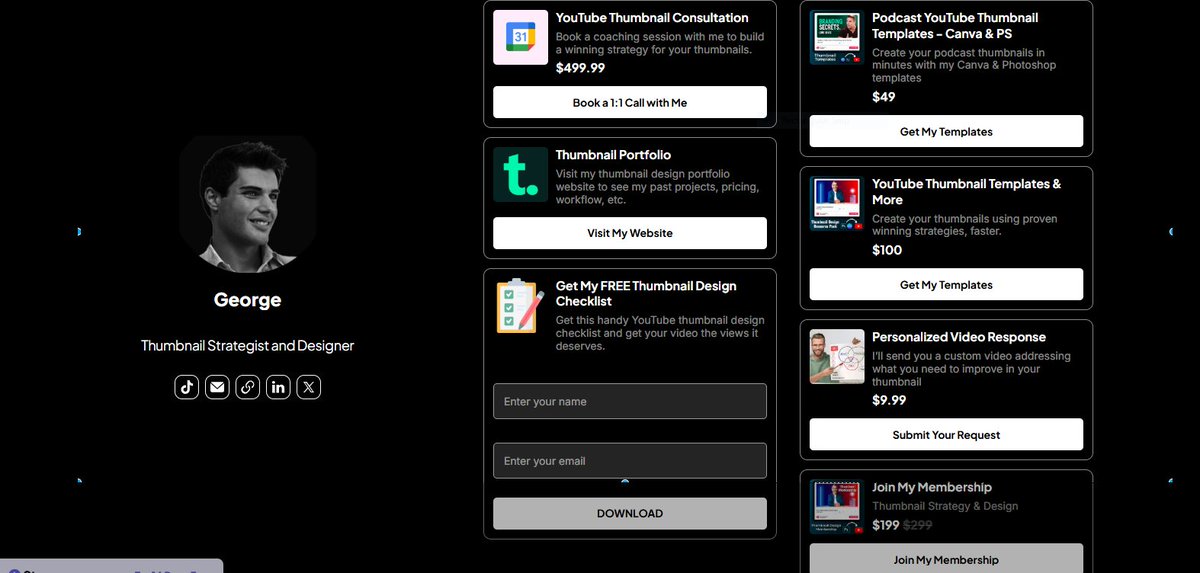Open Personalized Video Response thumbnail
This screenshot has width=1200, height=573.
click(x=837, y=357)
